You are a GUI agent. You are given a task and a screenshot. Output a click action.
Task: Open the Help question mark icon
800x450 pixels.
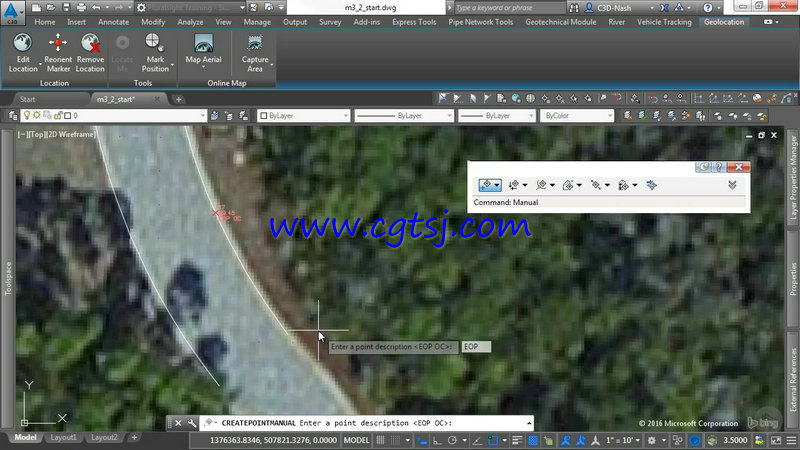(x=708, y=8)
